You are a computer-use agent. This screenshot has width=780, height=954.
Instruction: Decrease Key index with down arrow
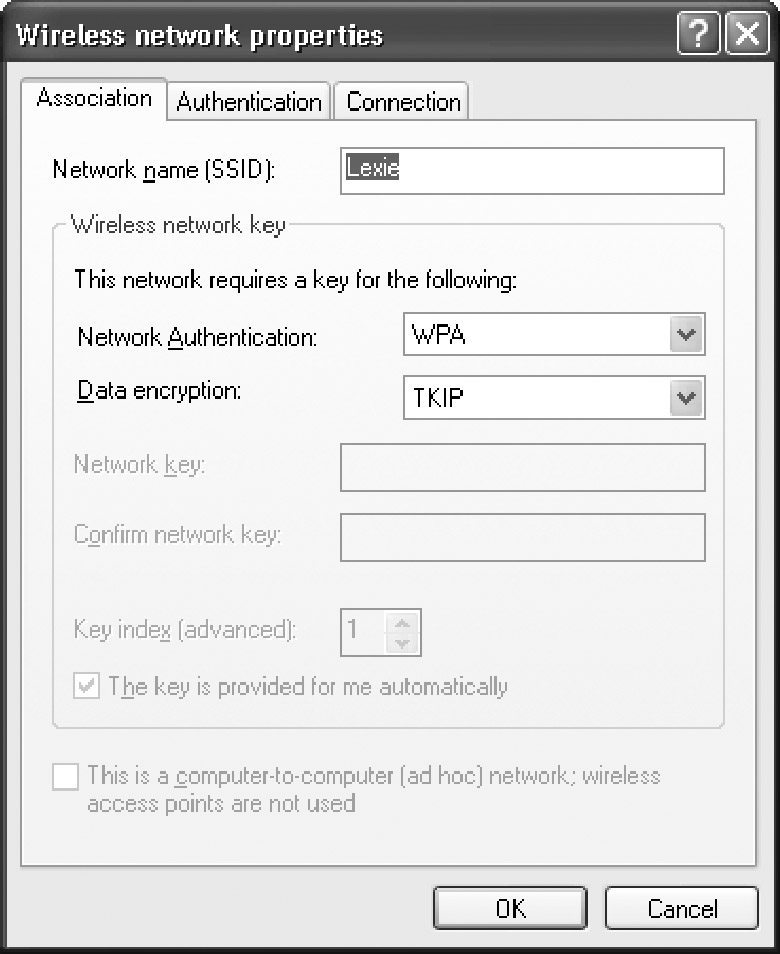pyautogui.click(x=402, y=643)
